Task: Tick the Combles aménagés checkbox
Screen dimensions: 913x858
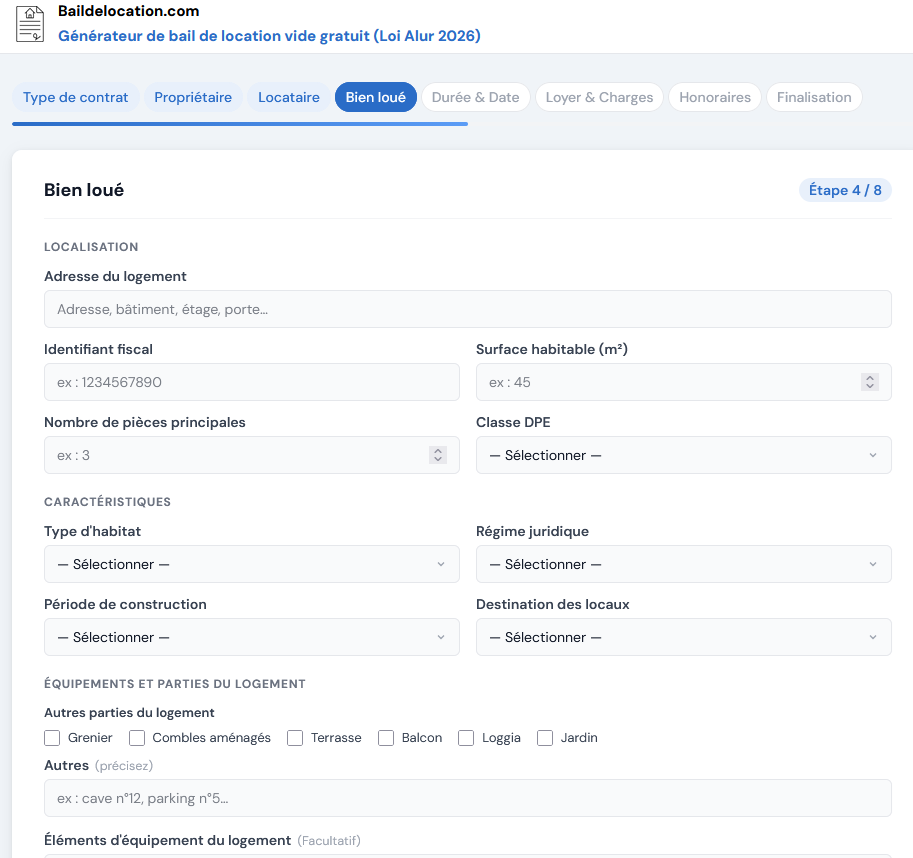Action: click(137, 738)
